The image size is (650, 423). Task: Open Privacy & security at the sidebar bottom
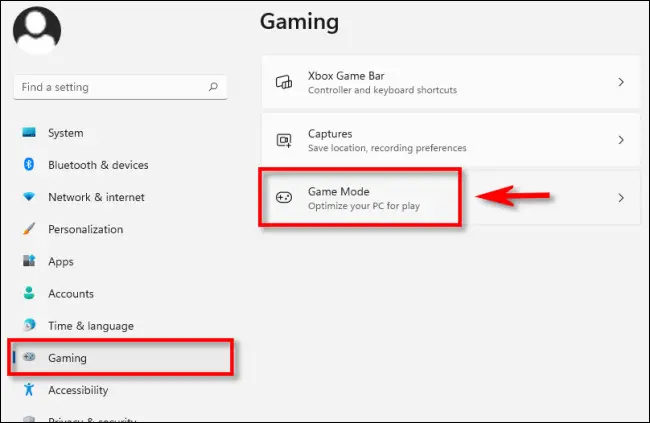coord(90,418)
